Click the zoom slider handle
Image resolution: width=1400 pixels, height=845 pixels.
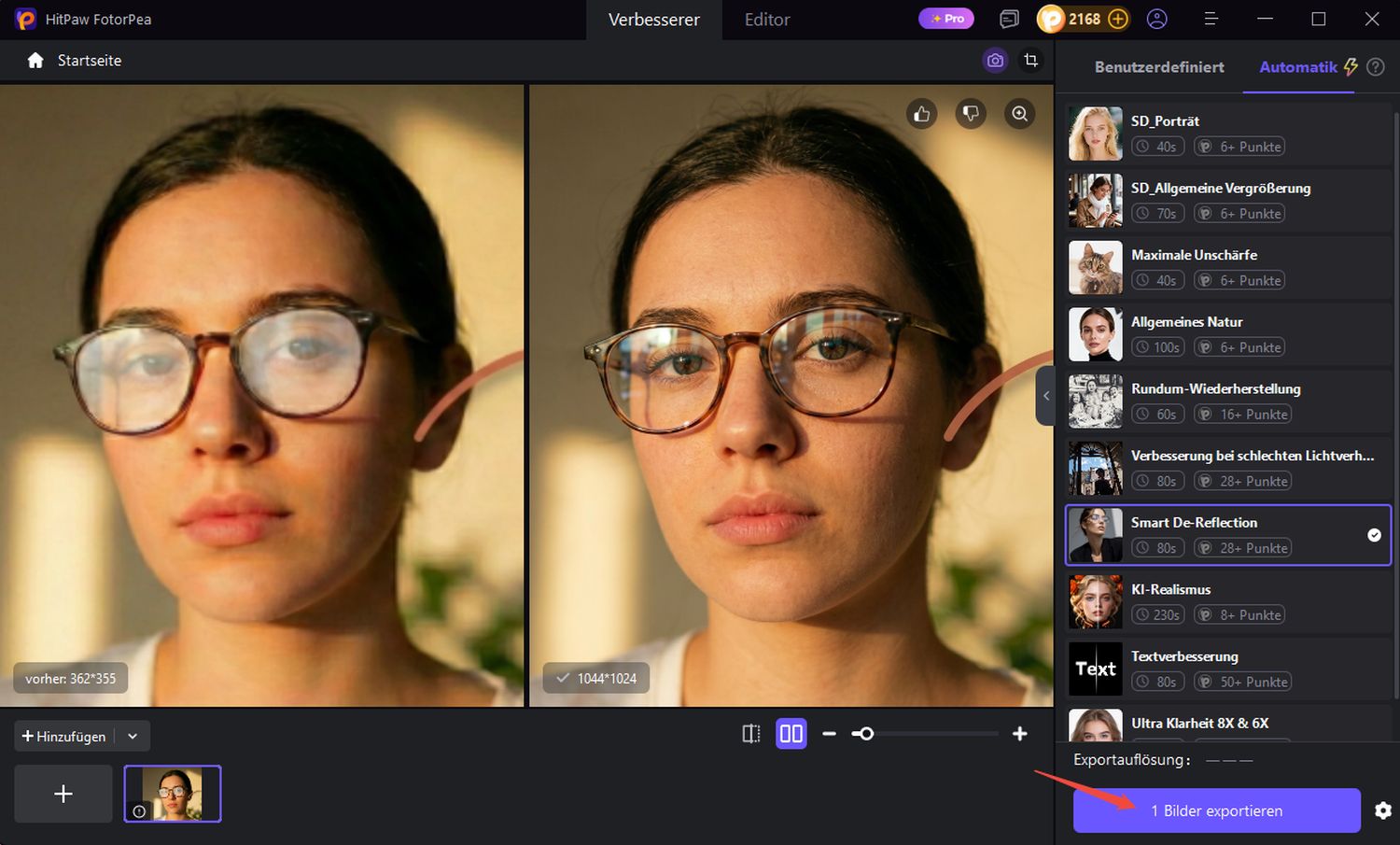tap(866, 734)
